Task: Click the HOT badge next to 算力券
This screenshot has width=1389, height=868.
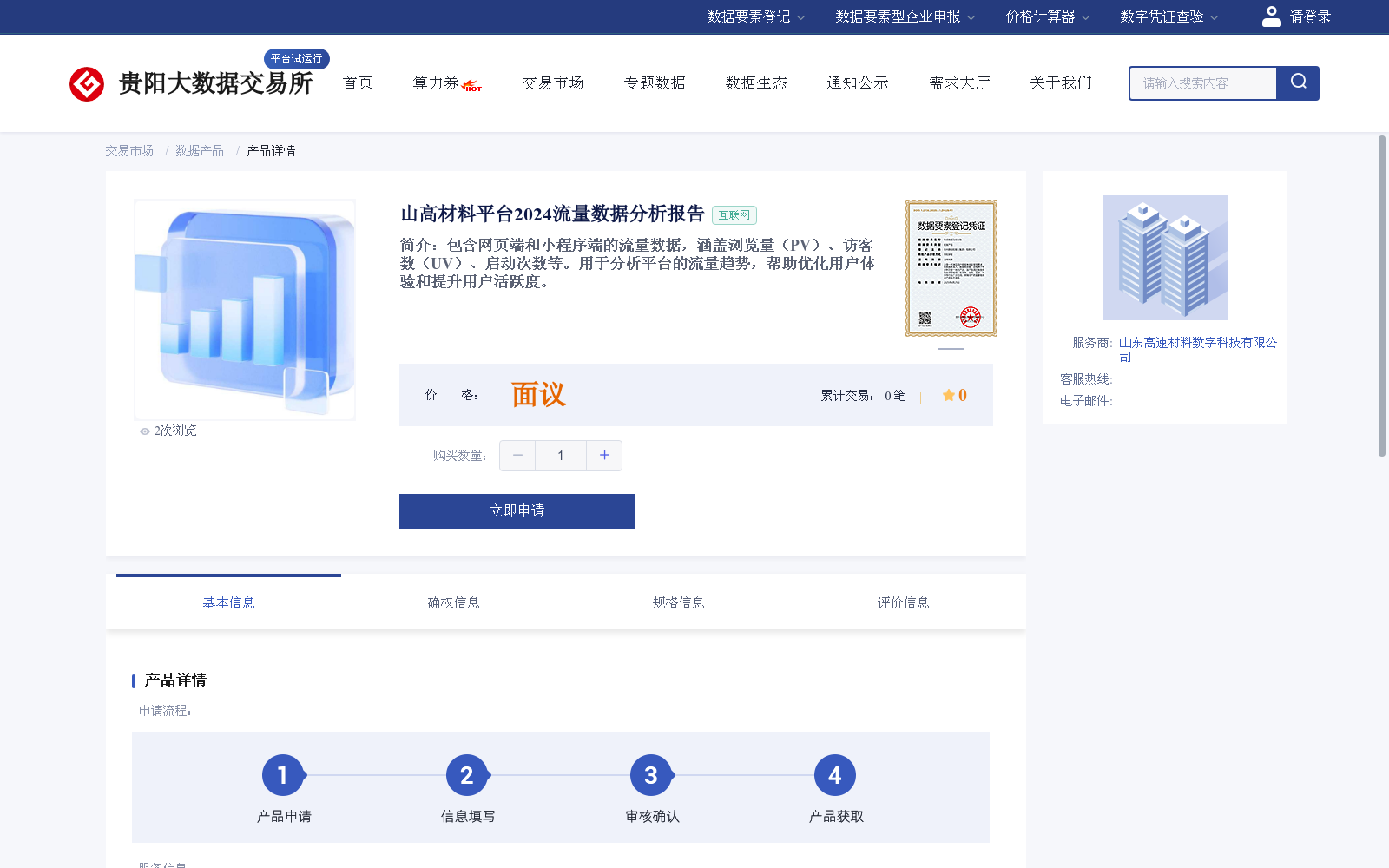Action: coord(472,86)
